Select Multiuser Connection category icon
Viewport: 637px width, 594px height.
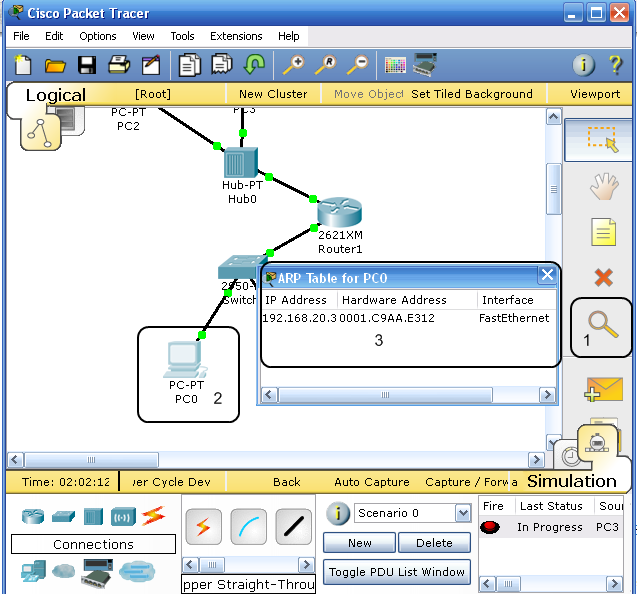[137, 571]
